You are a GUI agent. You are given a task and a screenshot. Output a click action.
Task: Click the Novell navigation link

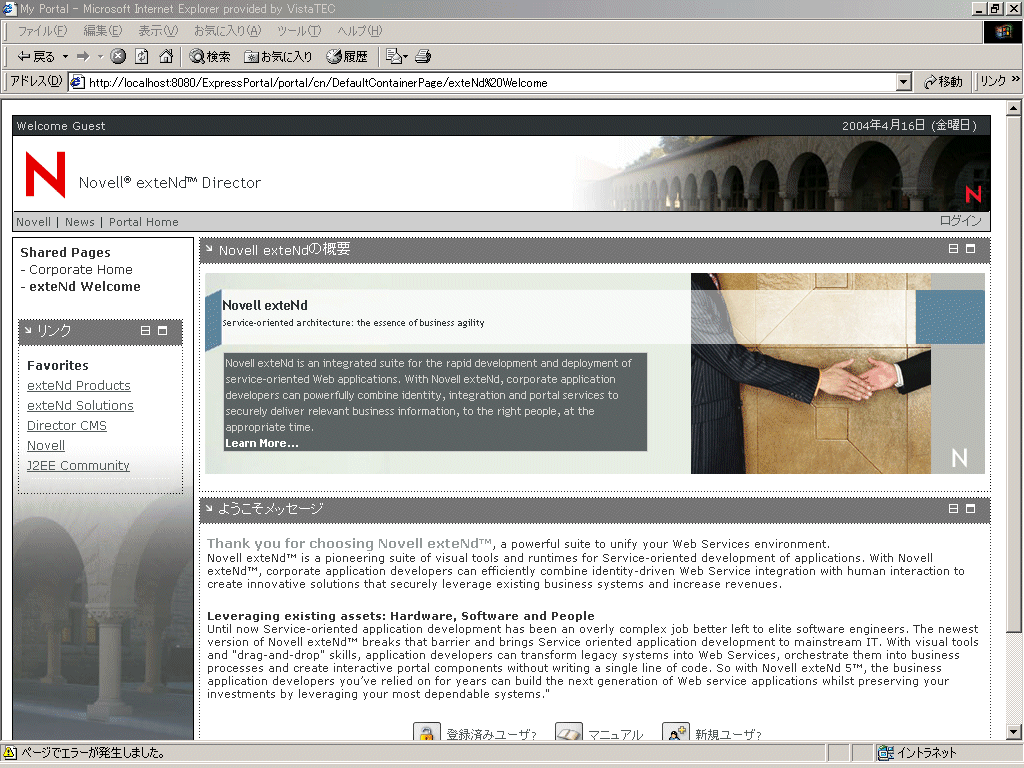[33, 222]
